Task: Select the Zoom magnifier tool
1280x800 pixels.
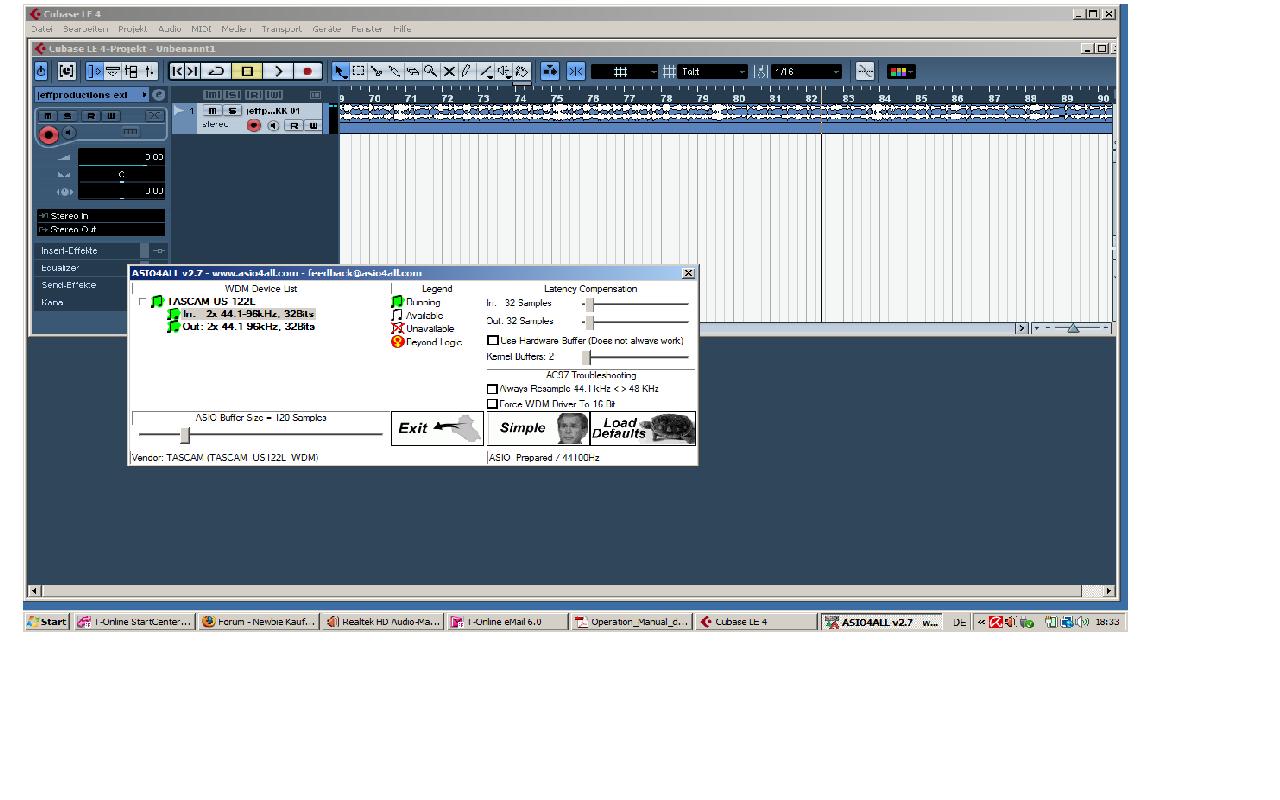Action: [431, 71]
